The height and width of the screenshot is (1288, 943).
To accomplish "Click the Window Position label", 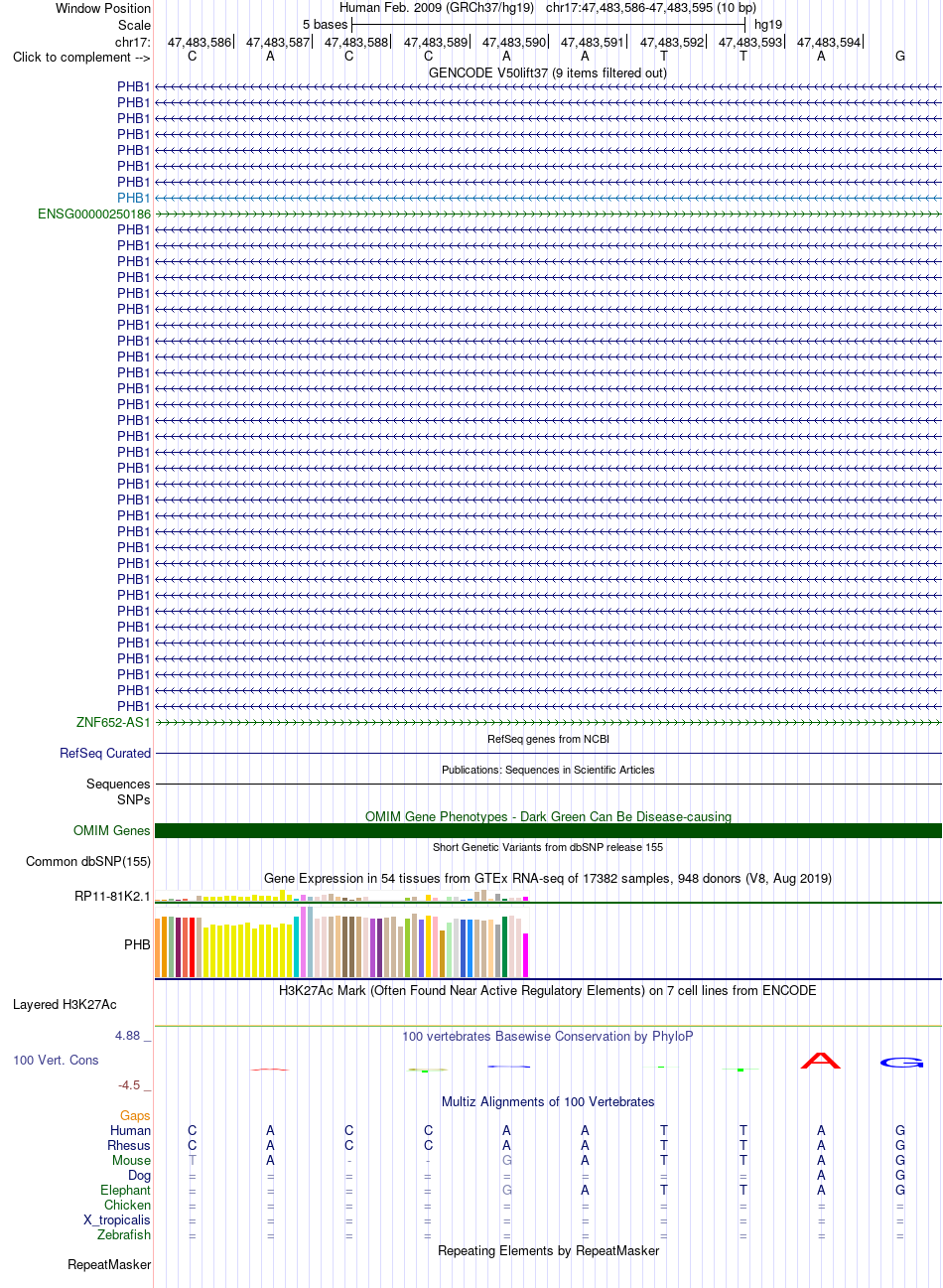I will (x=103, y=8).
